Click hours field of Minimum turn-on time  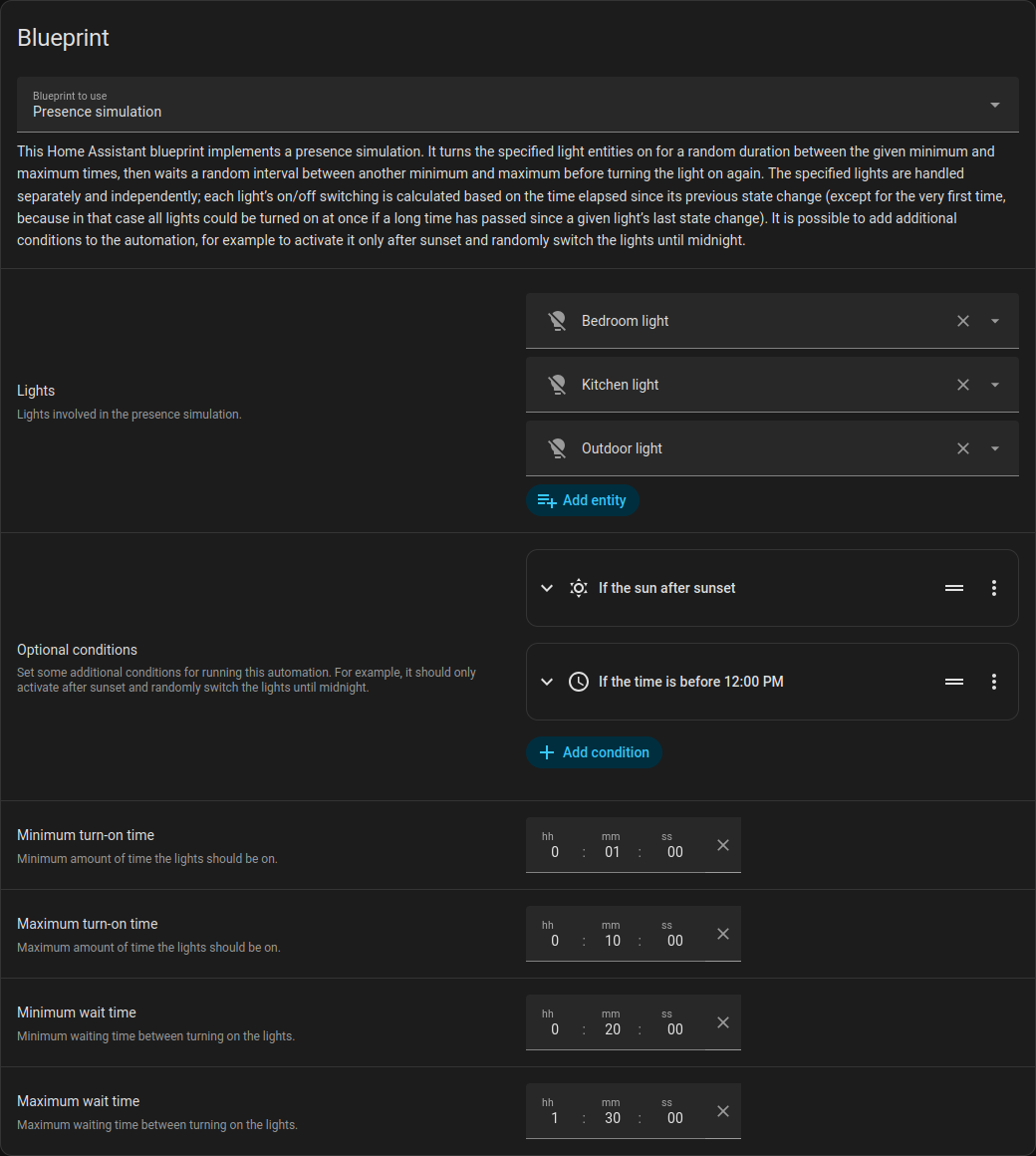coord(554,845)
